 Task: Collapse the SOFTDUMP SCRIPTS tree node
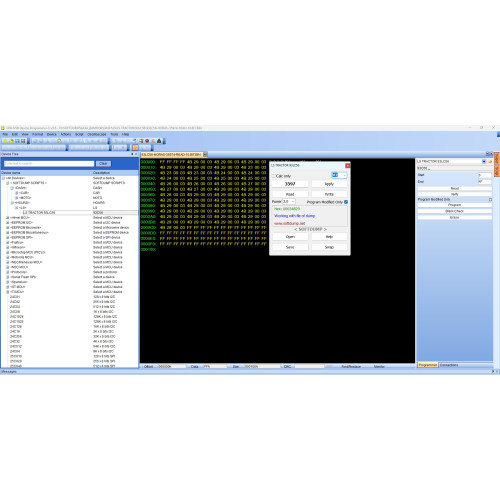click(x=8, y=183)
